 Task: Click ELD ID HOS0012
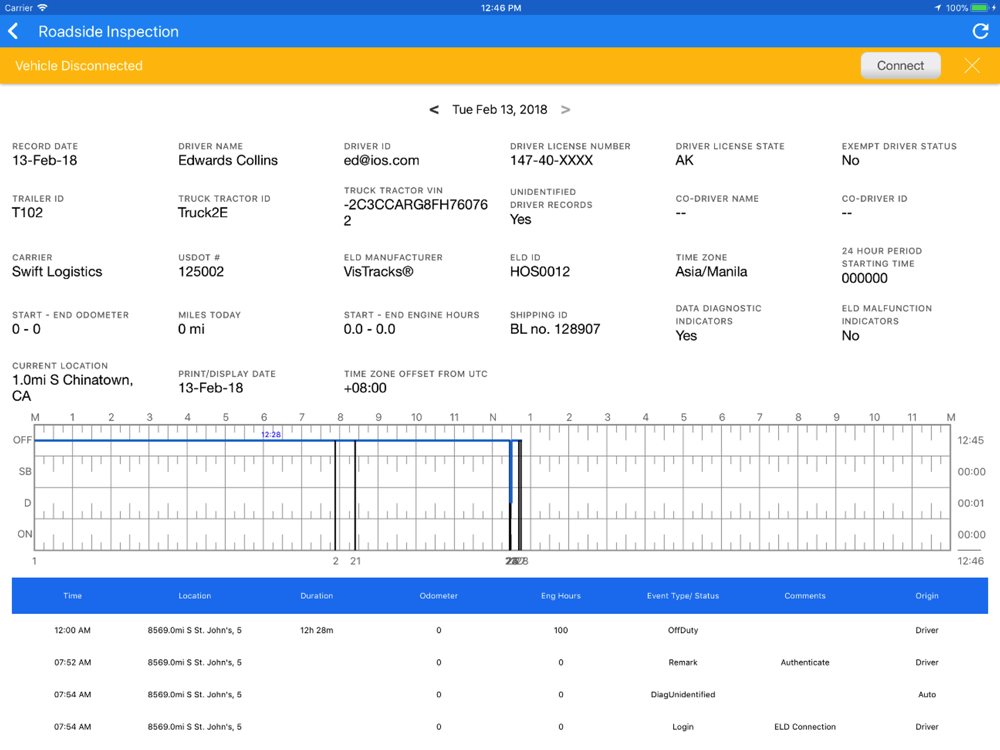pos(540,272)
